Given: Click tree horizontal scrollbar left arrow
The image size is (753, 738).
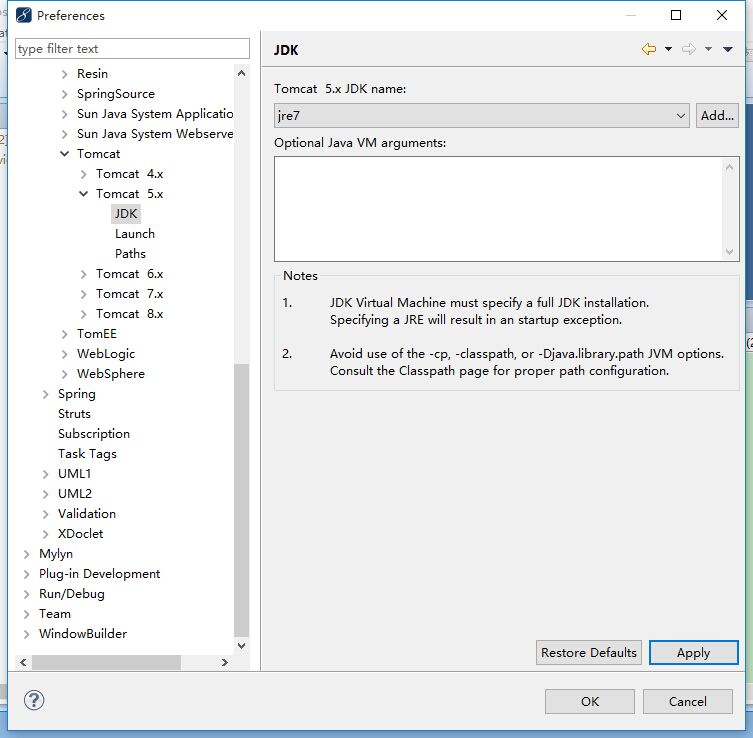Looking at the screenshot, I should pyautogui.click(x=23, y=663).
